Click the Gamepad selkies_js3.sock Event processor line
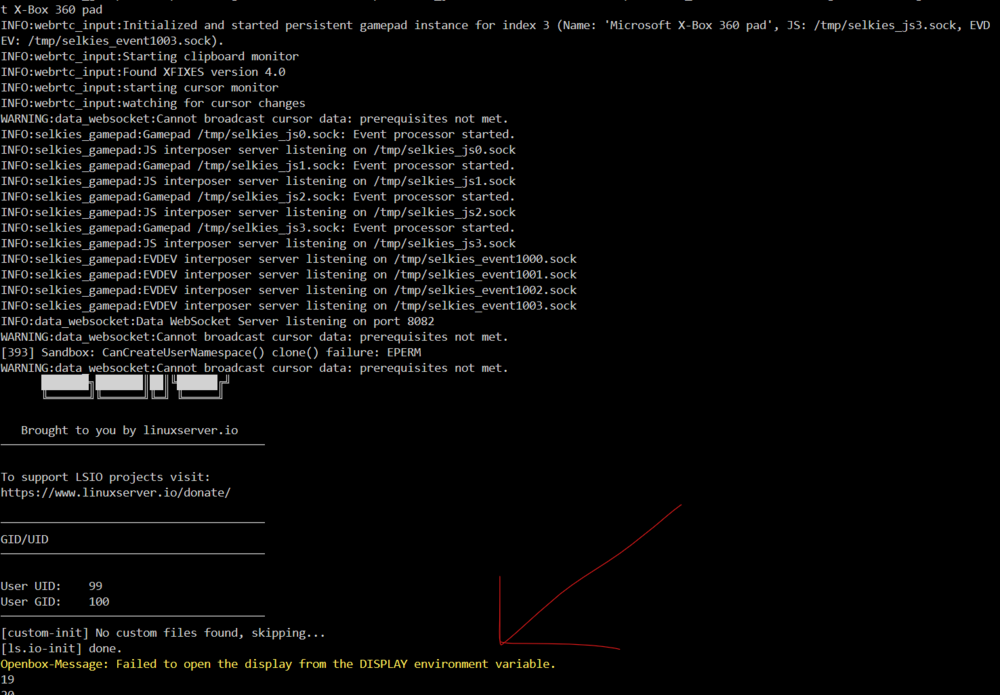This screenshot has height=695, width=1000. (258, 228)
